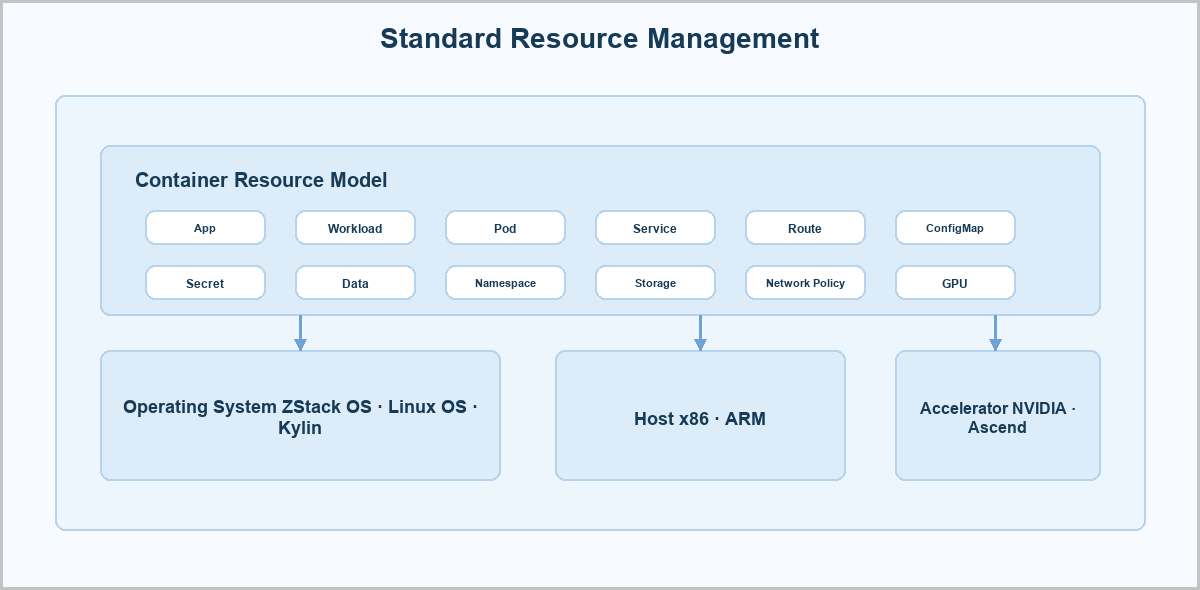
Task: Click the Network Policy resource box
Action: click(x=805, y=283)
